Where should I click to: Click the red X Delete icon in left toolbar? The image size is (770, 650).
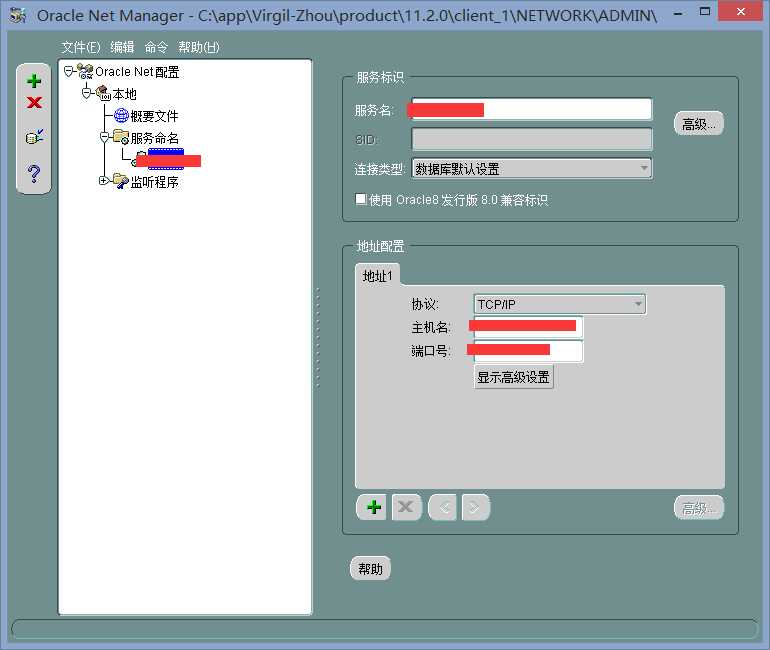(34, 103)
